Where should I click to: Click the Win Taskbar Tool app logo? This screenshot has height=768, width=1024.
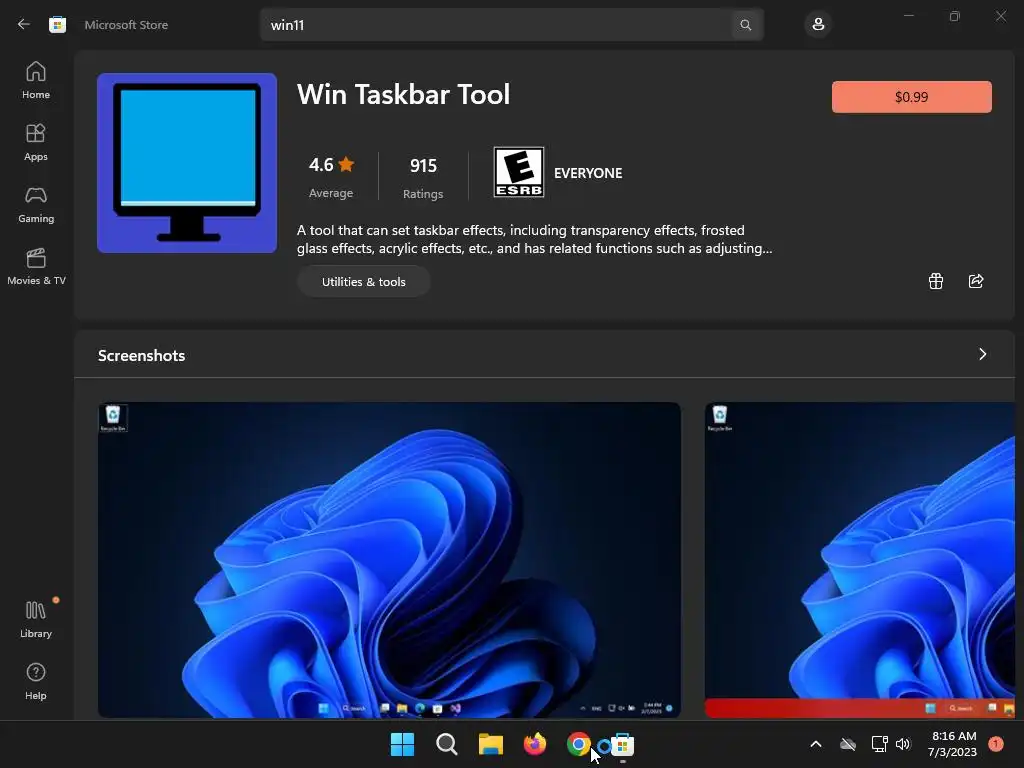(x=187, y=163)
